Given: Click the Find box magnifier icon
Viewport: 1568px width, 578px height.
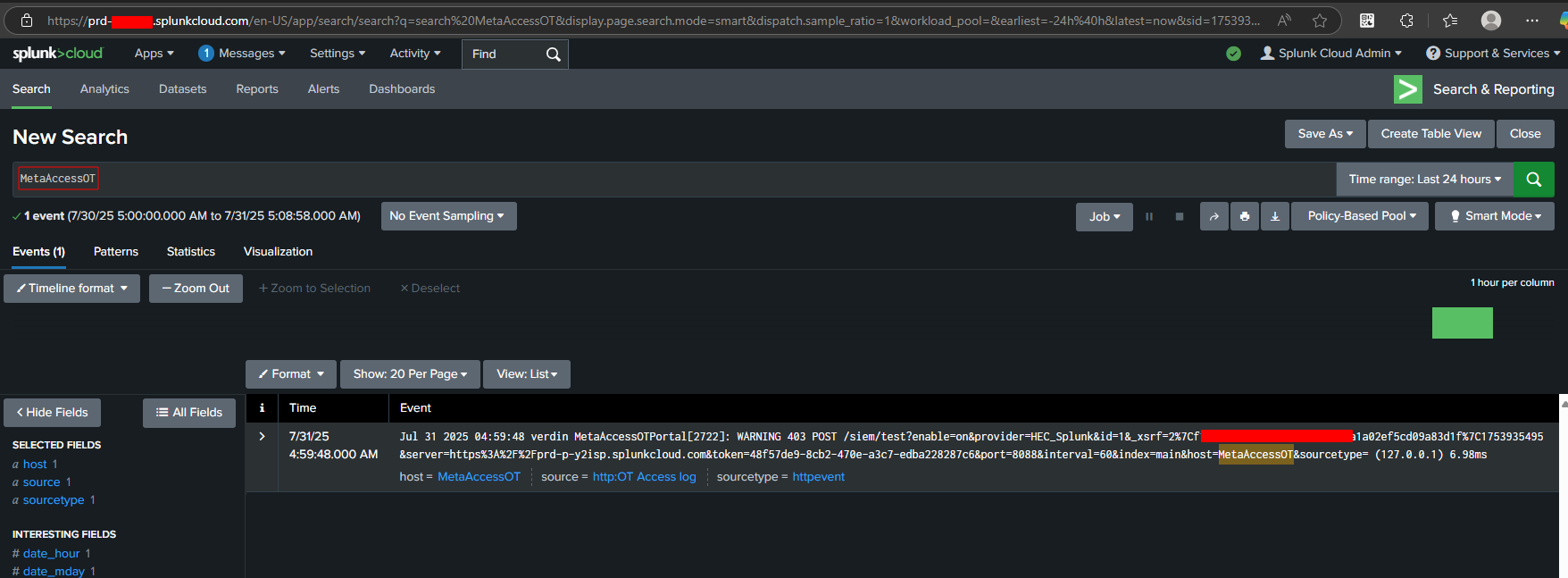Looking at the screenshot, I should pos(554,54).
